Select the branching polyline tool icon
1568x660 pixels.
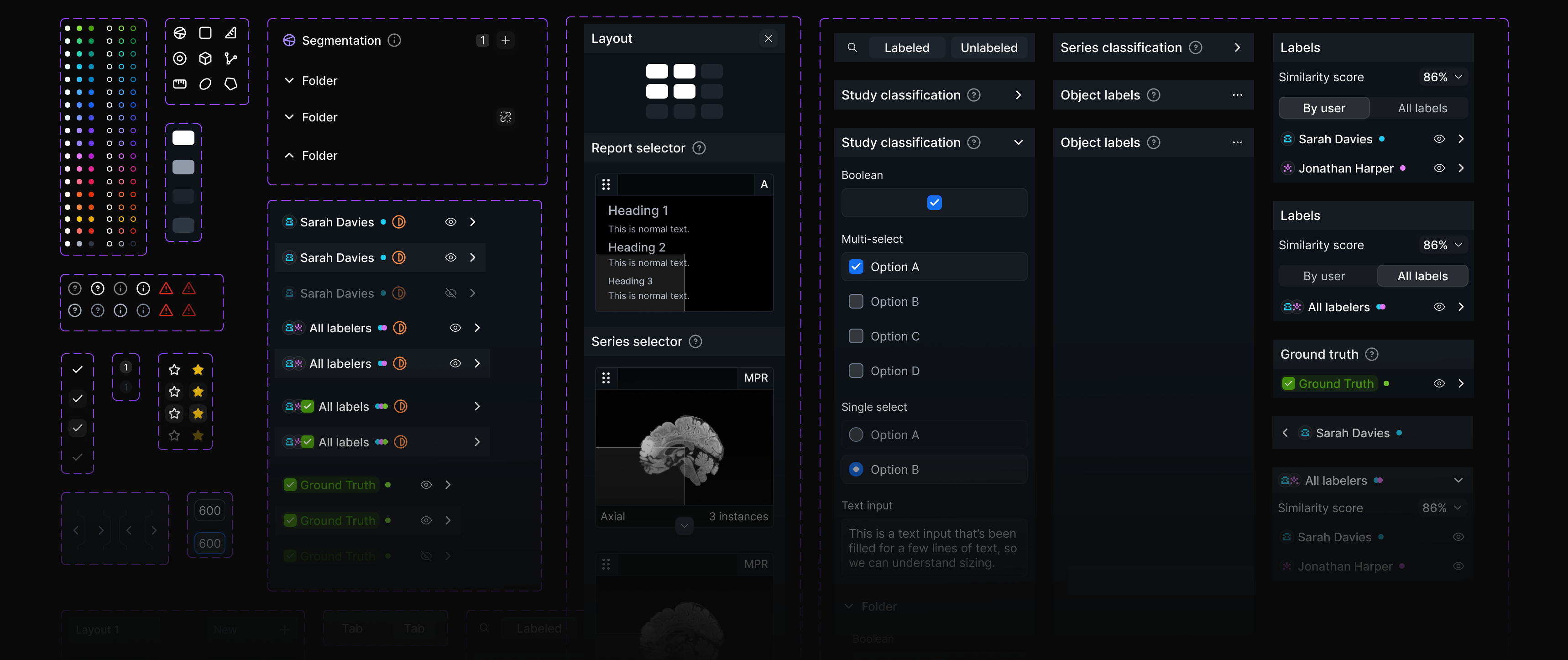pyautogui.click(x=231, y=58)
